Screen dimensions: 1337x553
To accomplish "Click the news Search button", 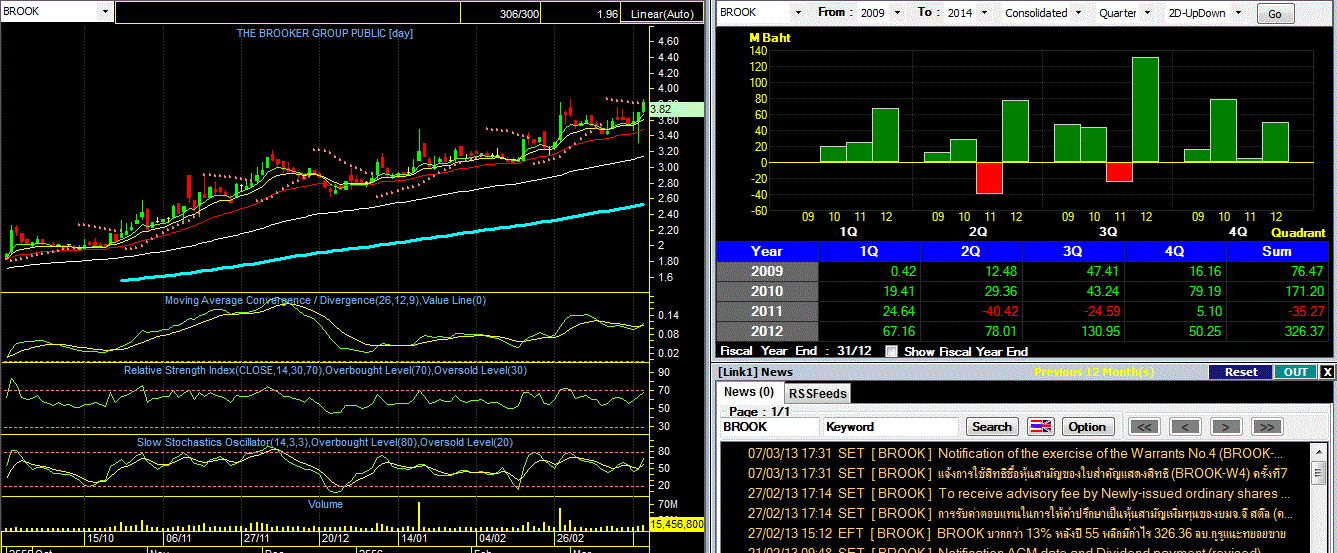I will 992,427.
